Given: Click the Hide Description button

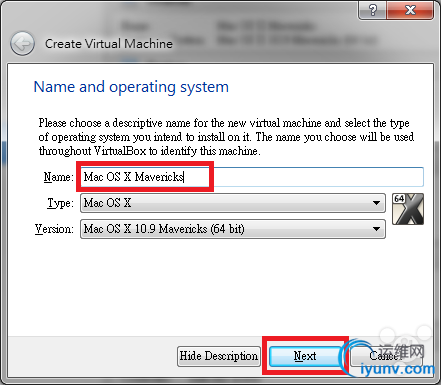Looking at the screenshot, I should [x=219, y=356].
